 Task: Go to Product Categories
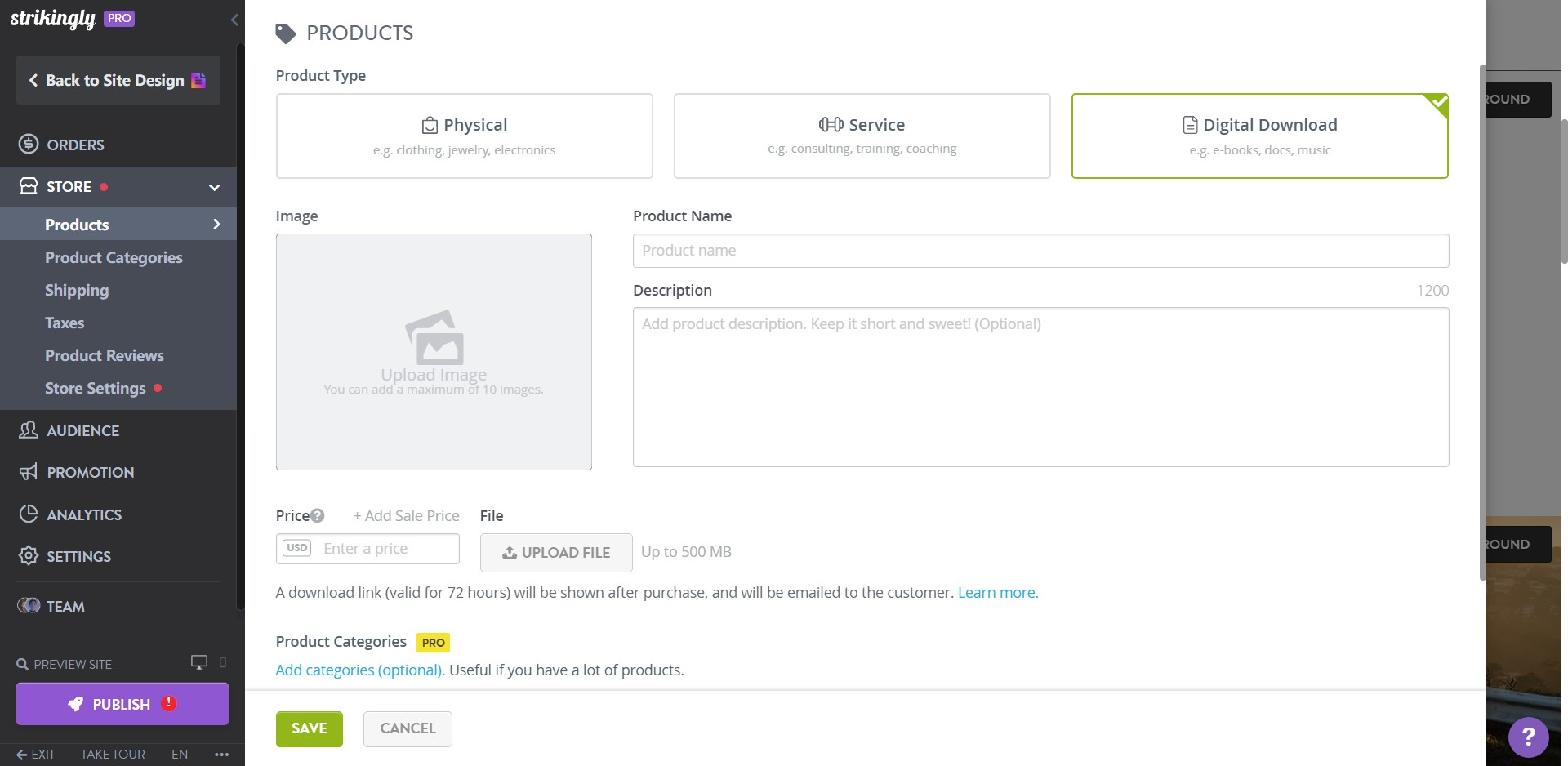pyautogui.click(x=114, y=257)
